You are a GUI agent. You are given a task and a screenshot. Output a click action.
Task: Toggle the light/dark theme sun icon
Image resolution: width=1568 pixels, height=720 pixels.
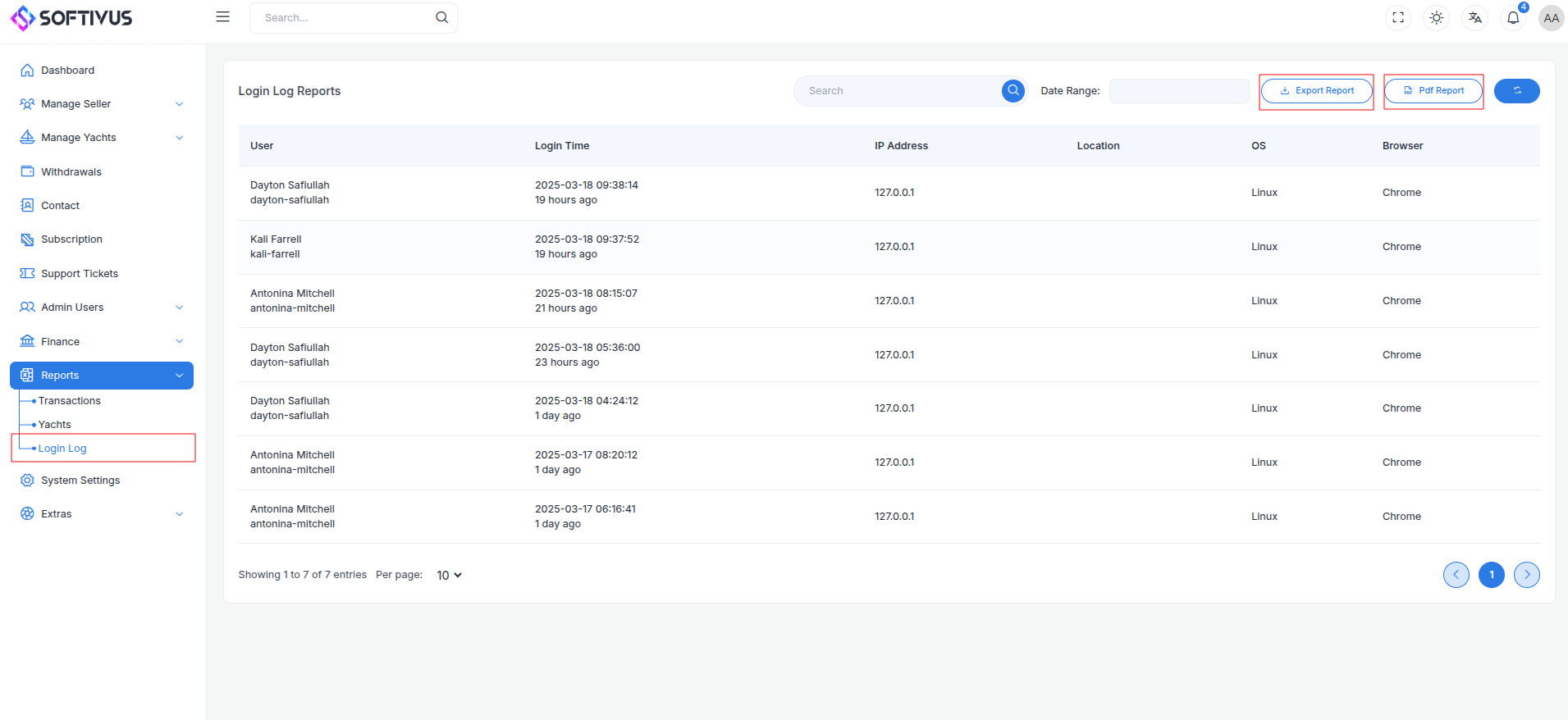[1436, 17]
